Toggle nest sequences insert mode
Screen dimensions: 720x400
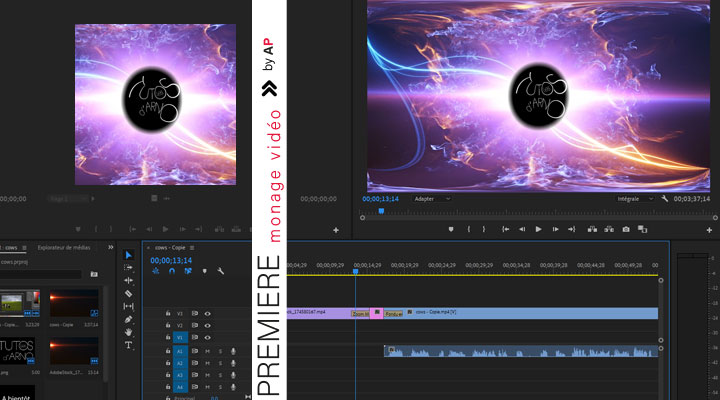156,271
